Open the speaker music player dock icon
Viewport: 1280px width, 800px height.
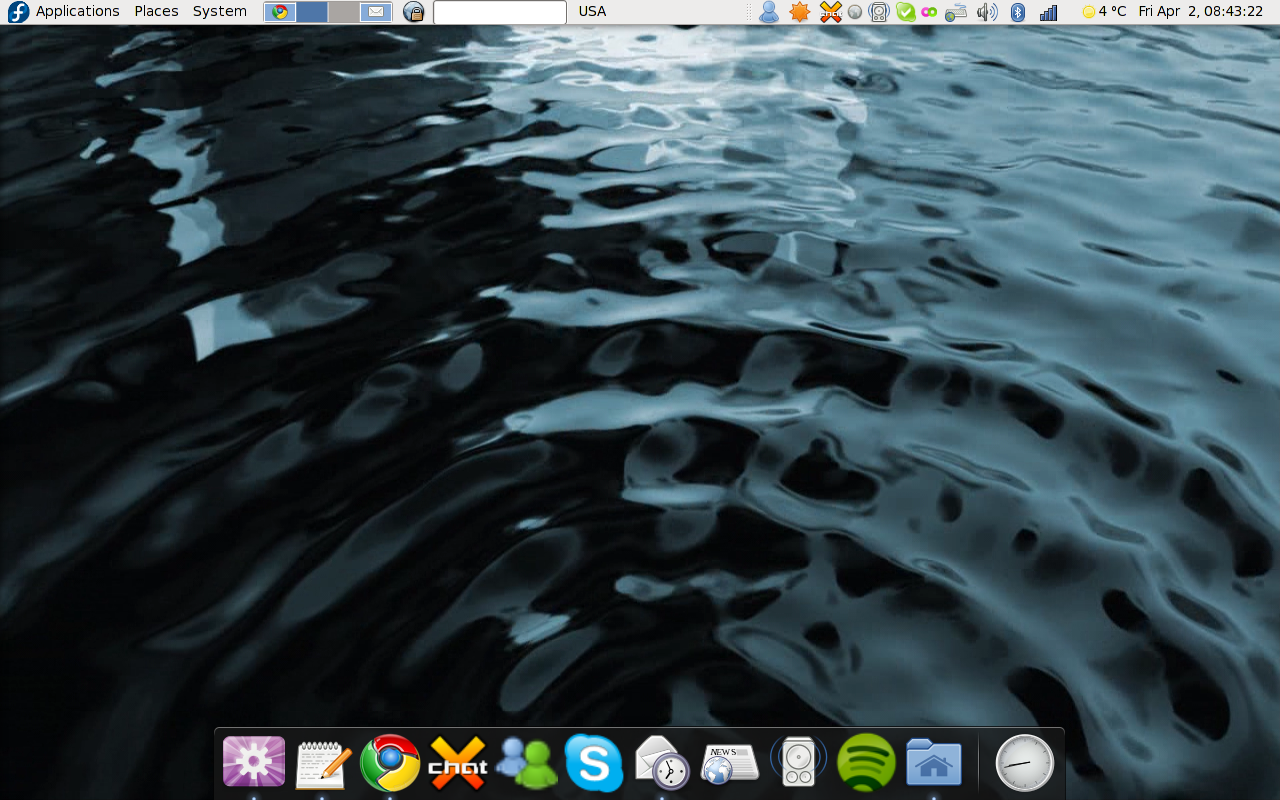(x=798, y=763)
